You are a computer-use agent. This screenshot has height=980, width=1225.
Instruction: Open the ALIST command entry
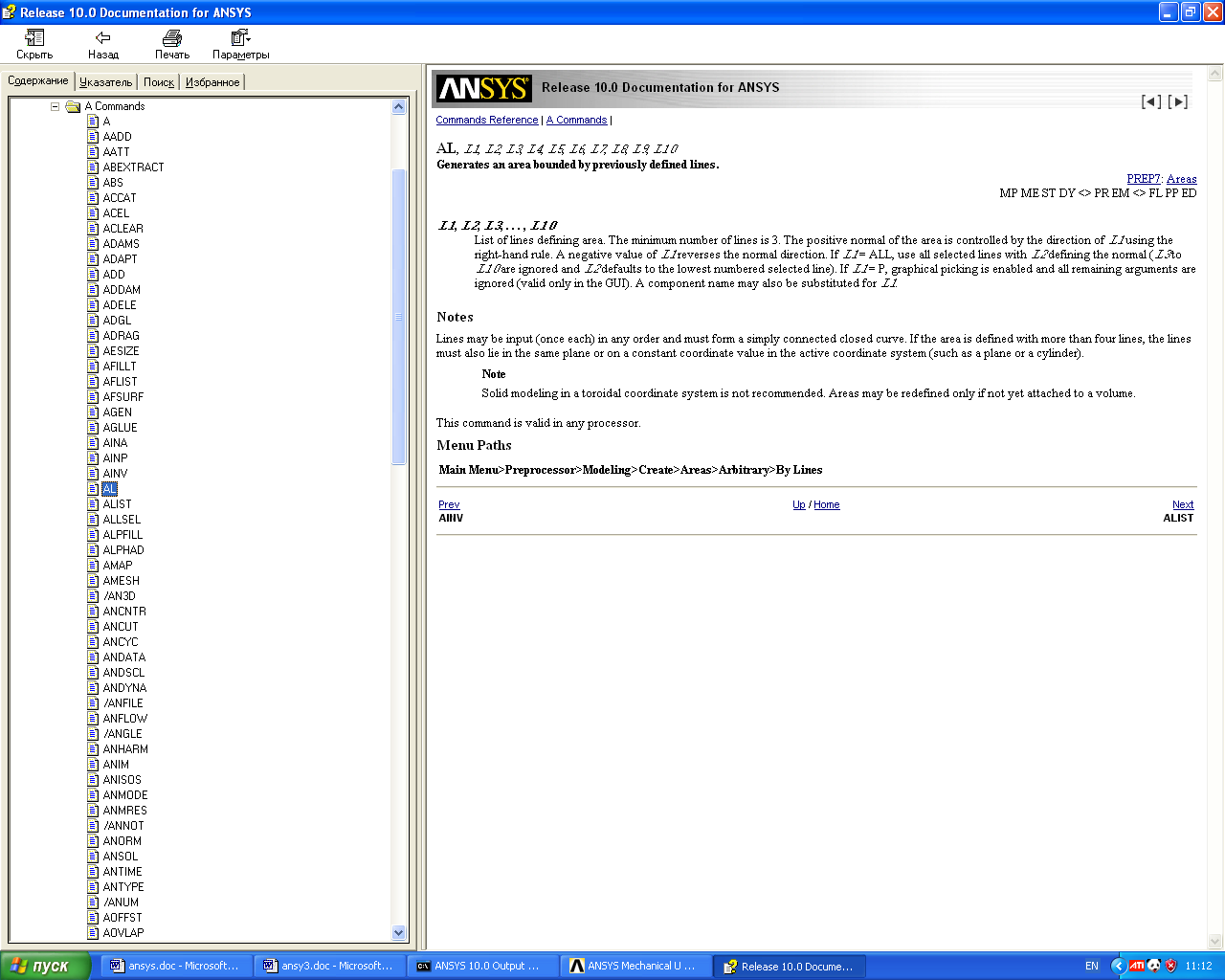tap(118, 504)
